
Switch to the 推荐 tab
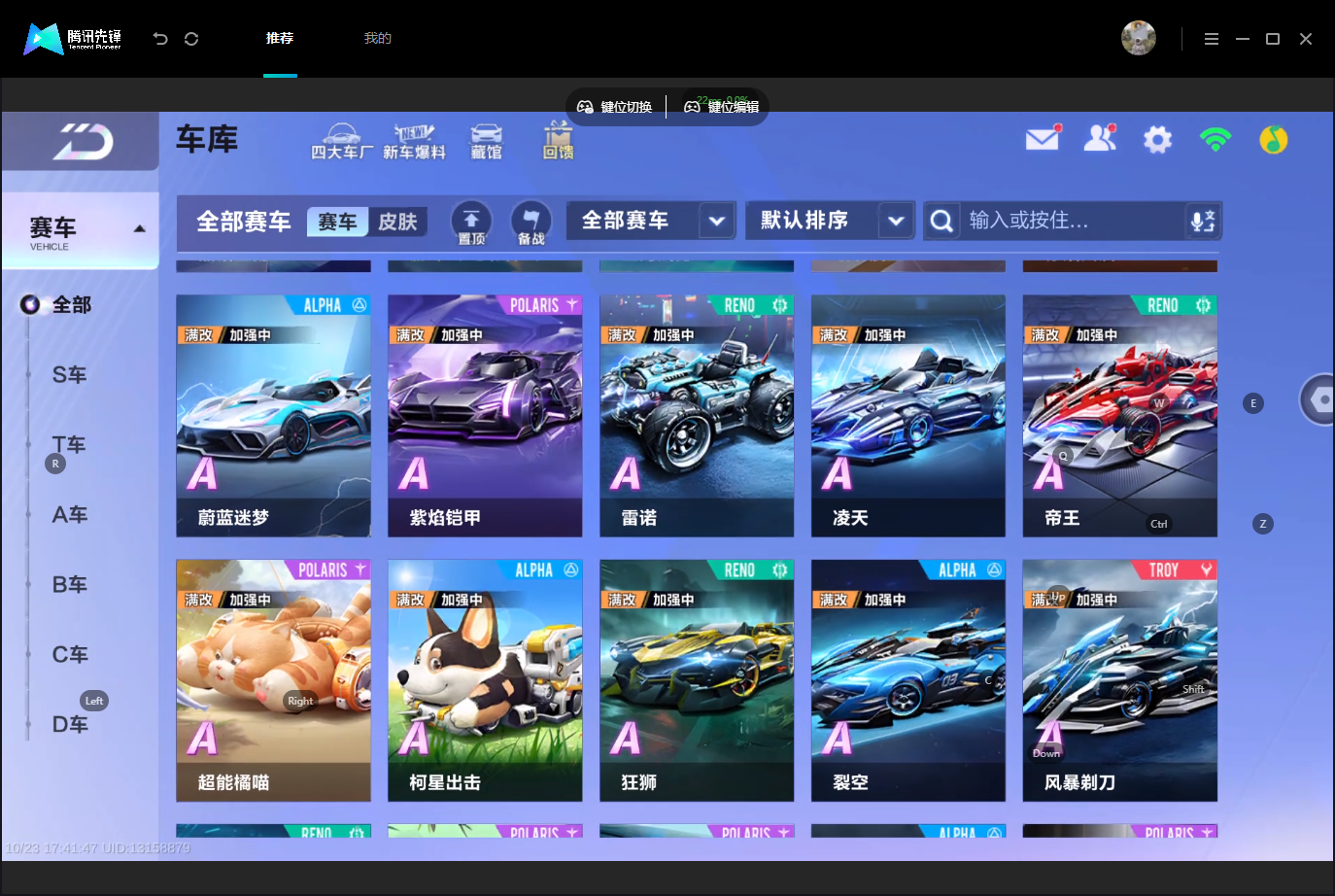280,38
